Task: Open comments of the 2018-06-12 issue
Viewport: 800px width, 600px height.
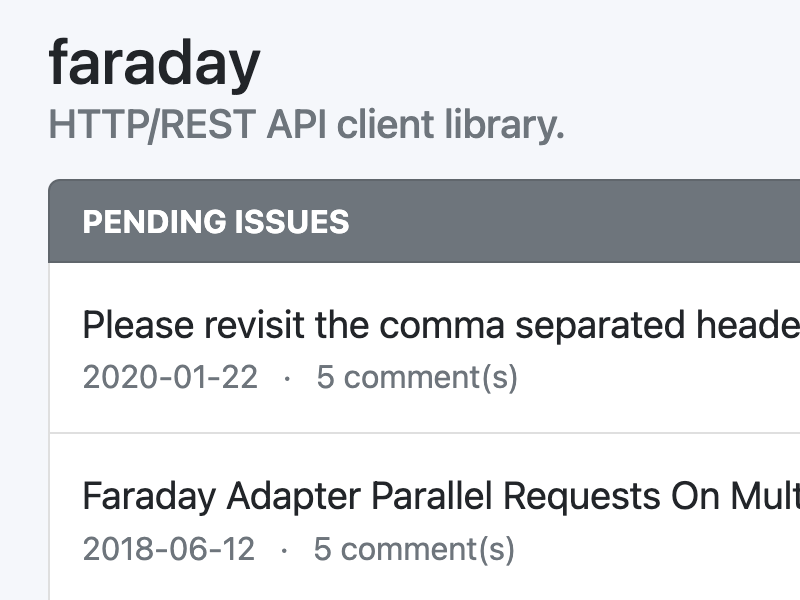Action: pyautogui.click(x=414, y=549)
